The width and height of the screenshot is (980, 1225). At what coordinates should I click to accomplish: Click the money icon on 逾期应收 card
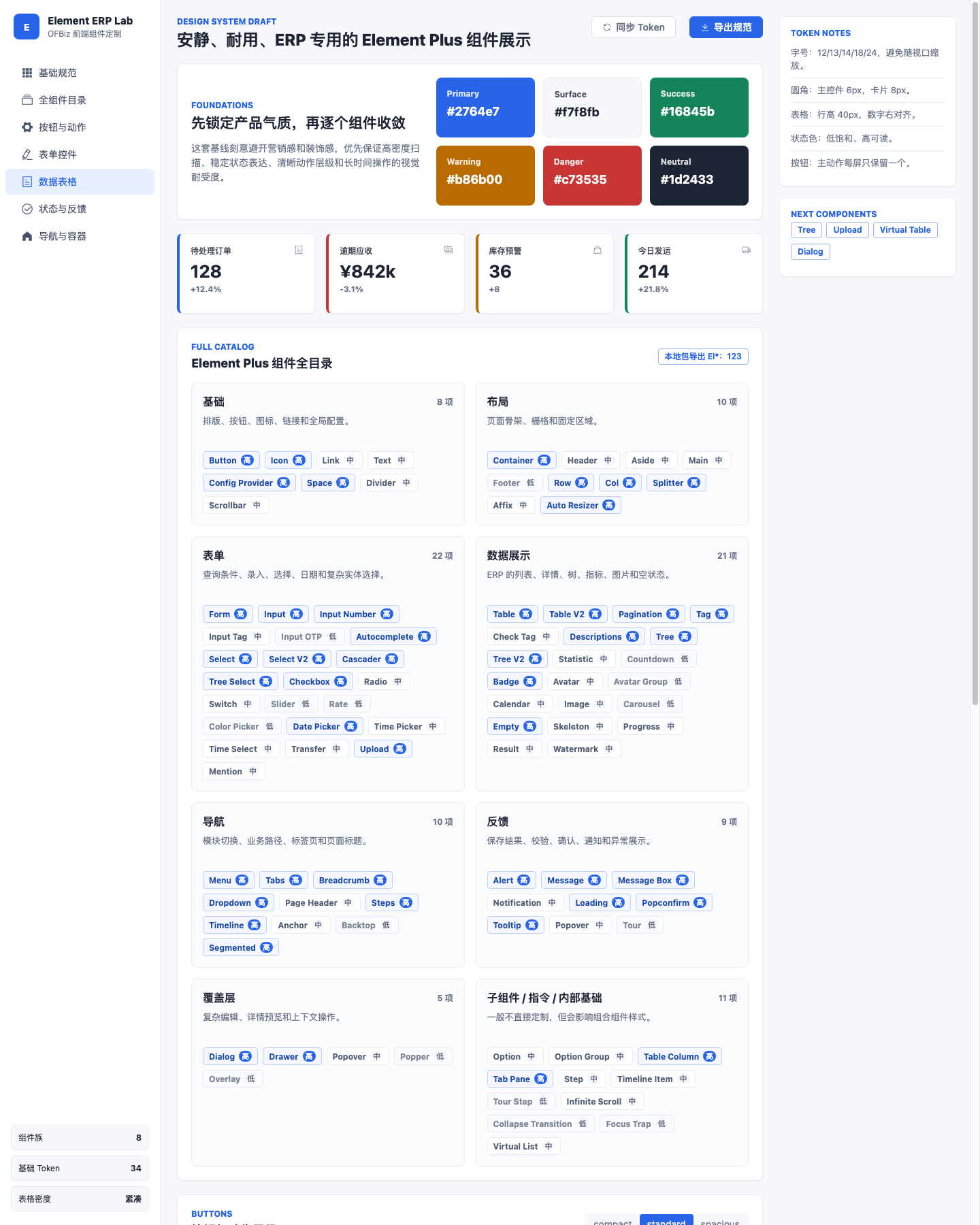coord(448,250)
